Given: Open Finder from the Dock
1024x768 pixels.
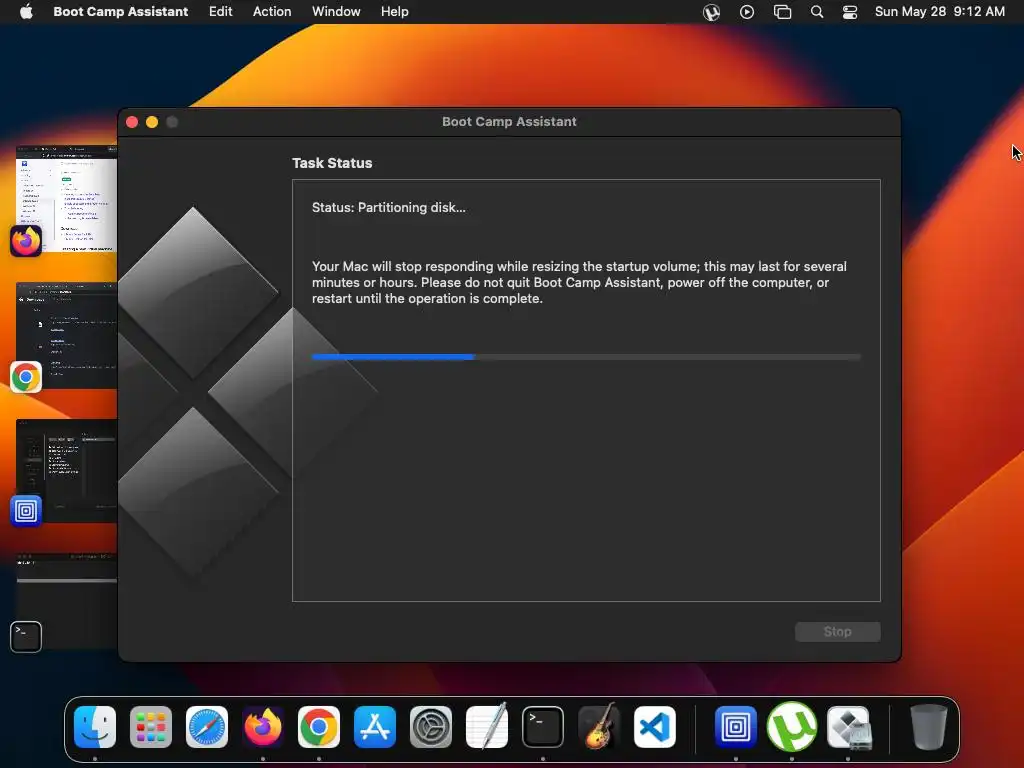Looking at the screenshot, I should click(95, 727).
